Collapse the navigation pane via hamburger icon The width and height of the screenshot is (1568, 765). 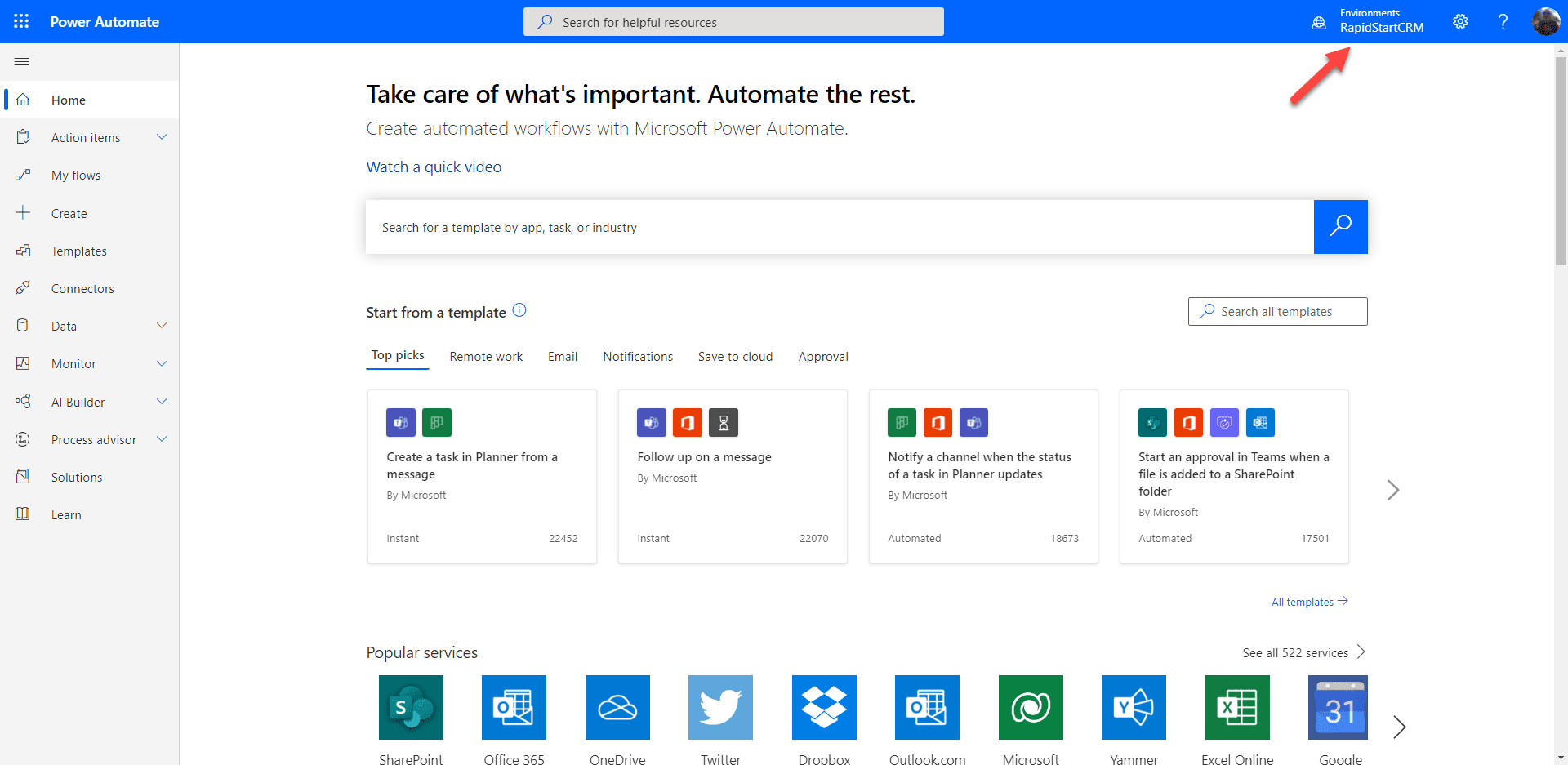point(21,61)
